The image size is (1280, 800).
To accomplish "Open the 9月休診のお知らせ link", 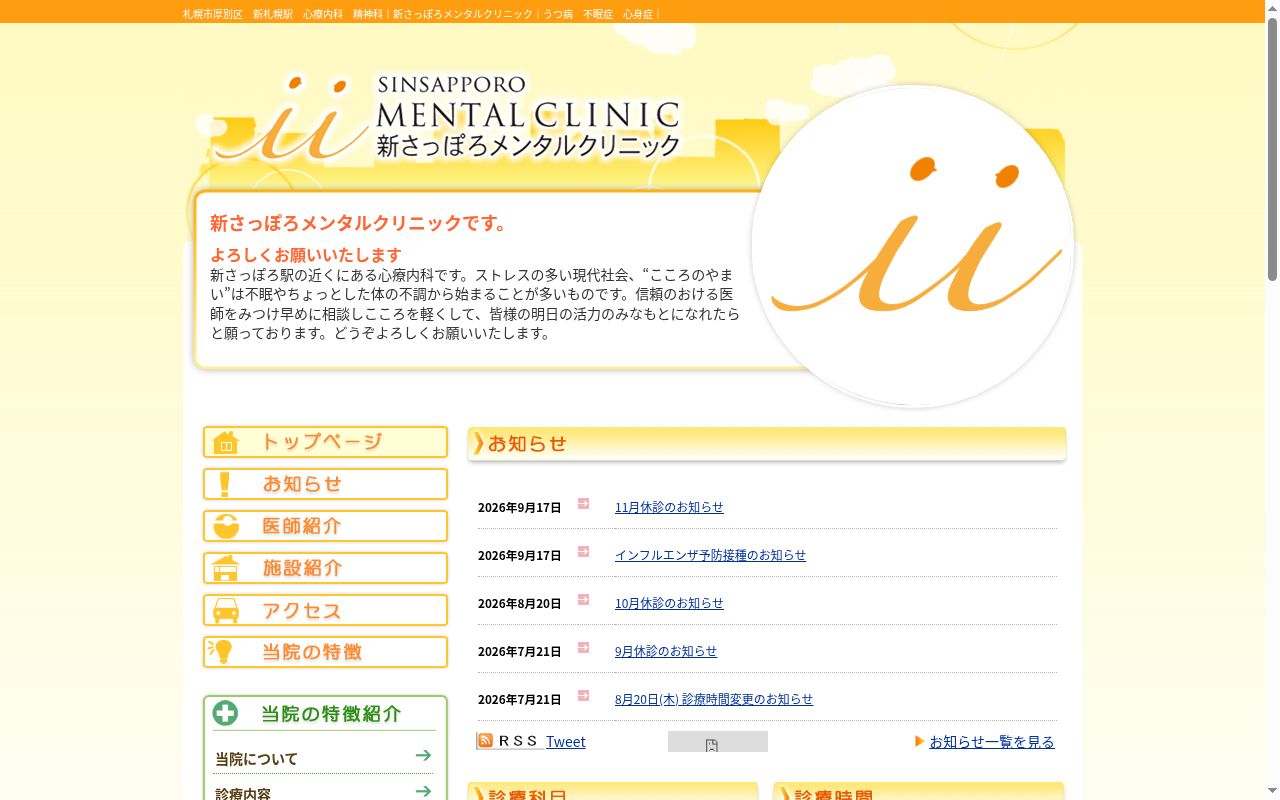I will coord(666,651).
